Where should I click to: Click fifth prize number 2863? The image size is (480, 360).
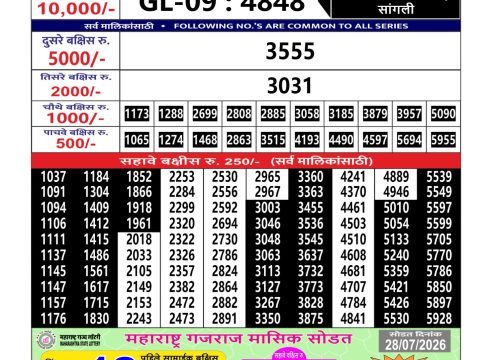pyautogui.click(x=239, y=140)
